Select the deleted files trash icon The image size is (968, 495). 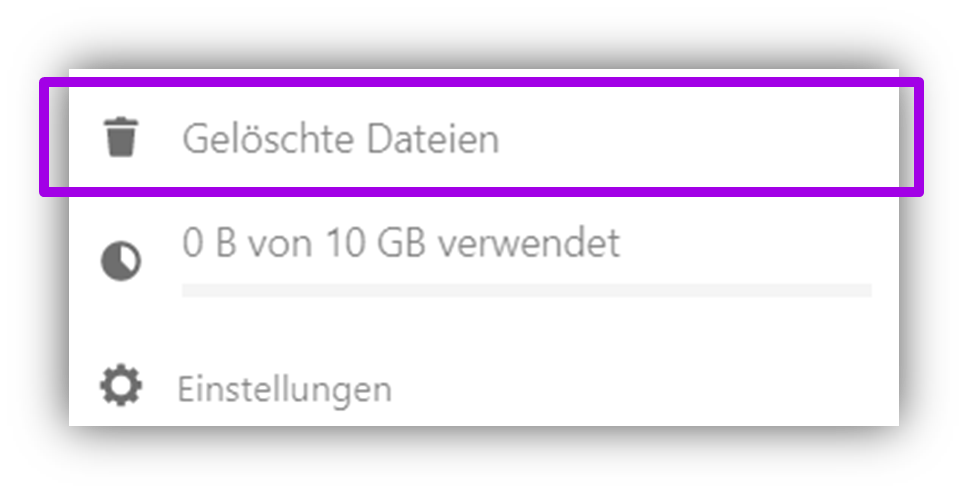[121, 138]
